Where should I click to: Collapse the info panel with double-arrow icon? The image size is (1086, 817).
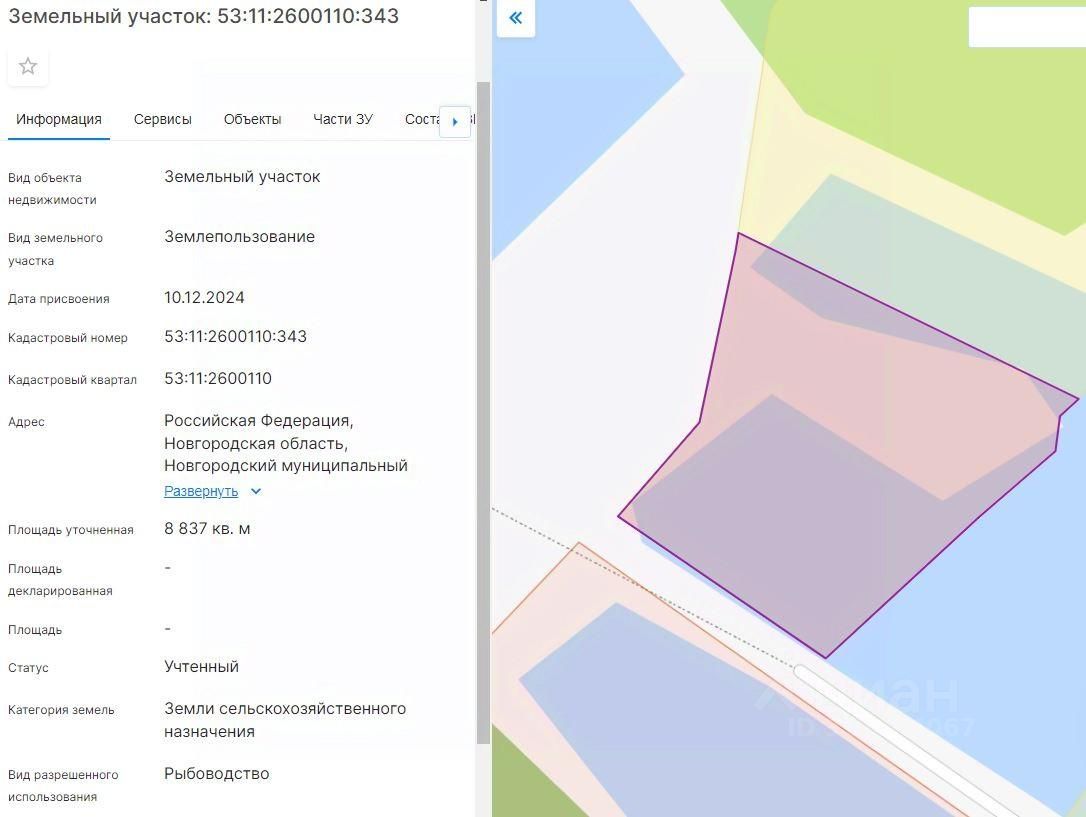(515, 18)
